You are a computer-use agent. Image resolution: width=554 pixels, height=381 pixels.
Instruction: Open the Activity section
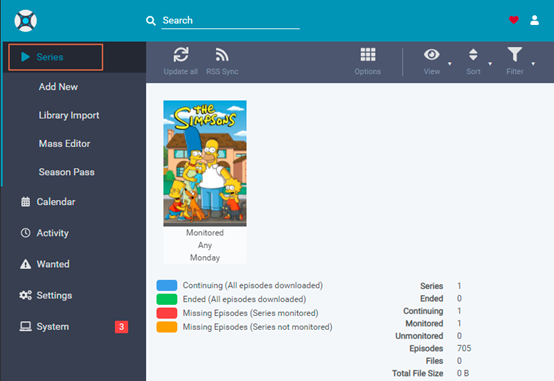[53, 233]
